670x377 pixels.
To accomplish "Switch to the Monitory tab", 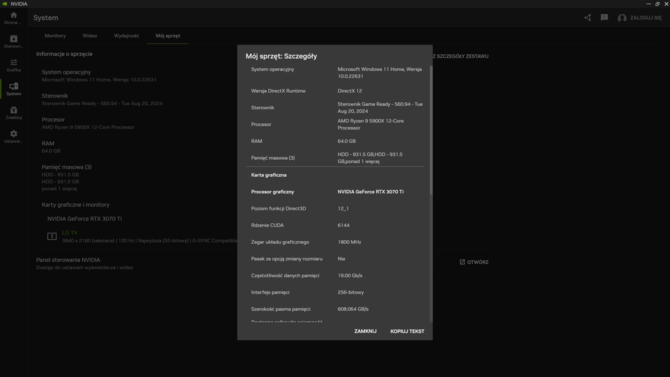I will pos(55,36).
